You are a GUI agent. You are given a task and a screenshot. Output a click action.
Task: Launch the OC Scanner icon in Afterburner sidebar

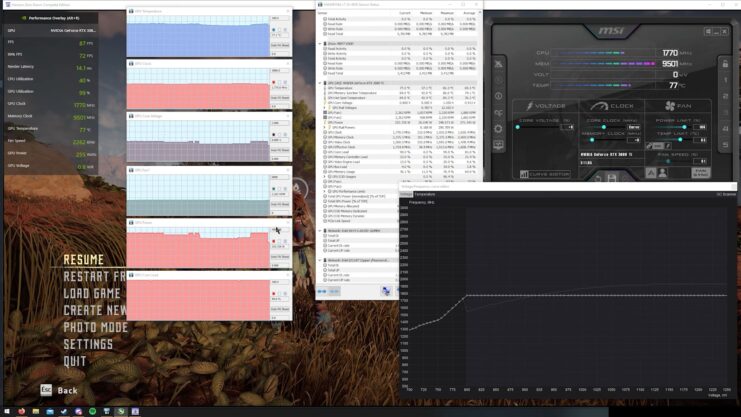click(499, 113)
